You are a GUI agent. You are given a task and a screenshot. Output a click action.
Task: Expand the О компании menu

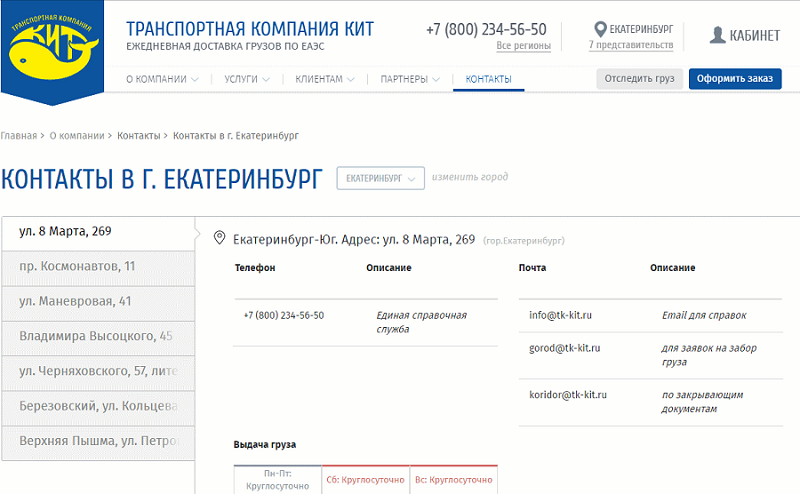pyautogui.click(x=162, y=79)
